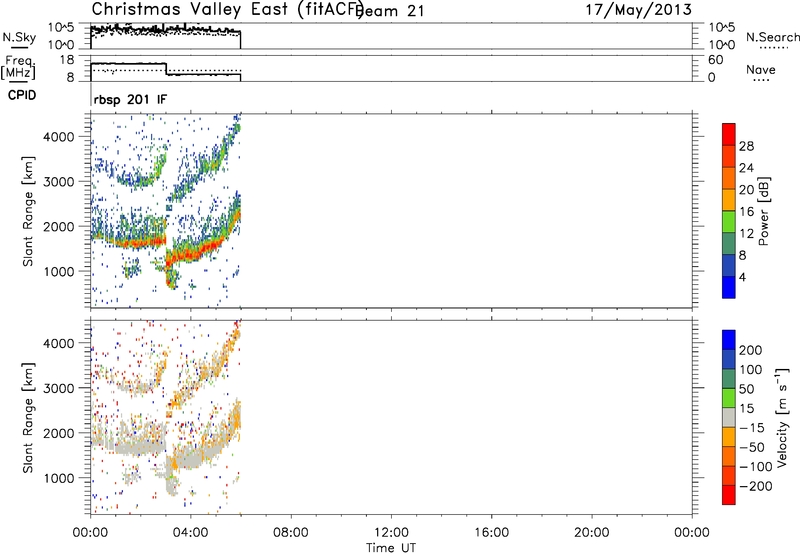
Task: Click the red top of power colorbar
Action: pyautogui.click(x=729, y=134)
